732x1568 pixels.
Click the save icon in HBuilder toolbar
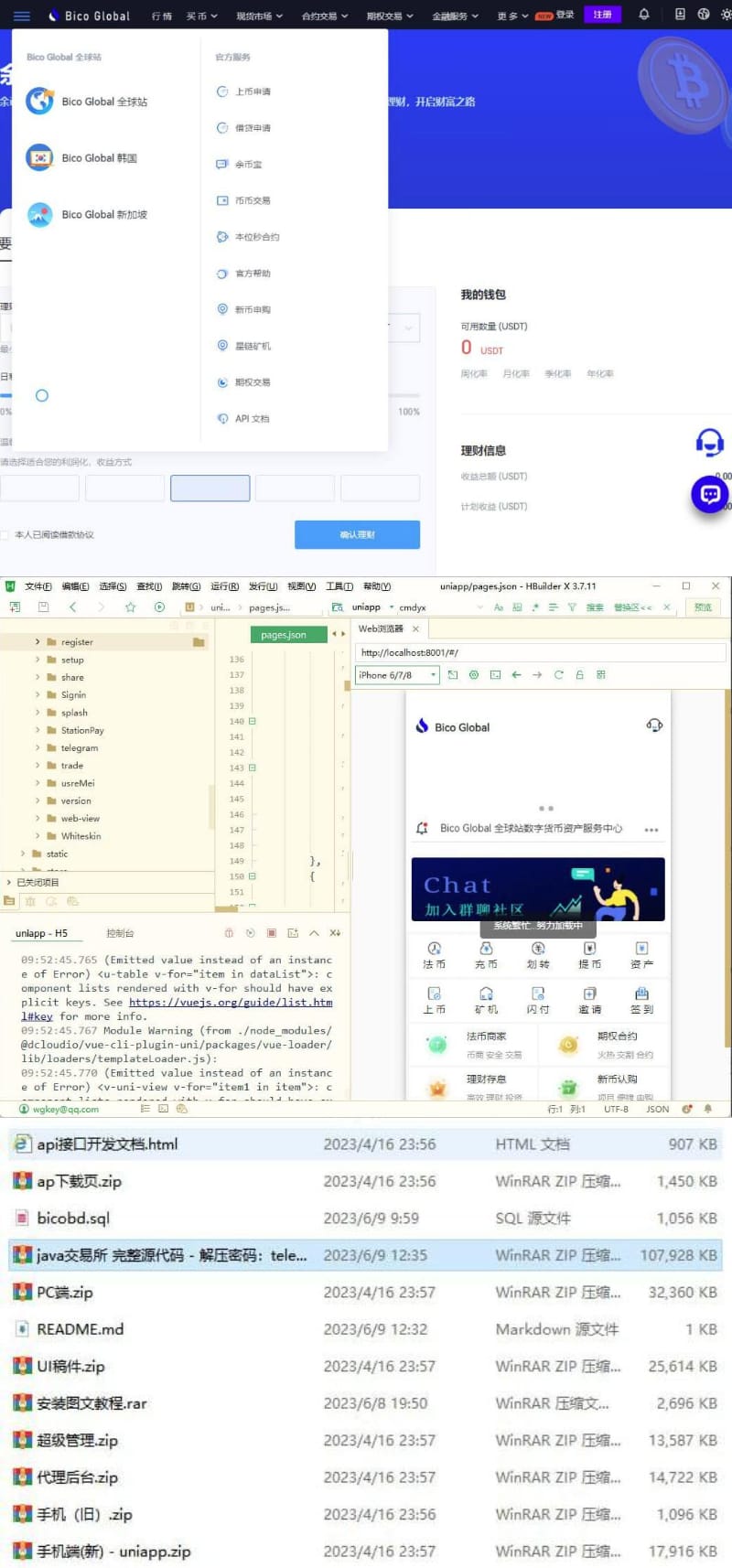pos(43,607)
